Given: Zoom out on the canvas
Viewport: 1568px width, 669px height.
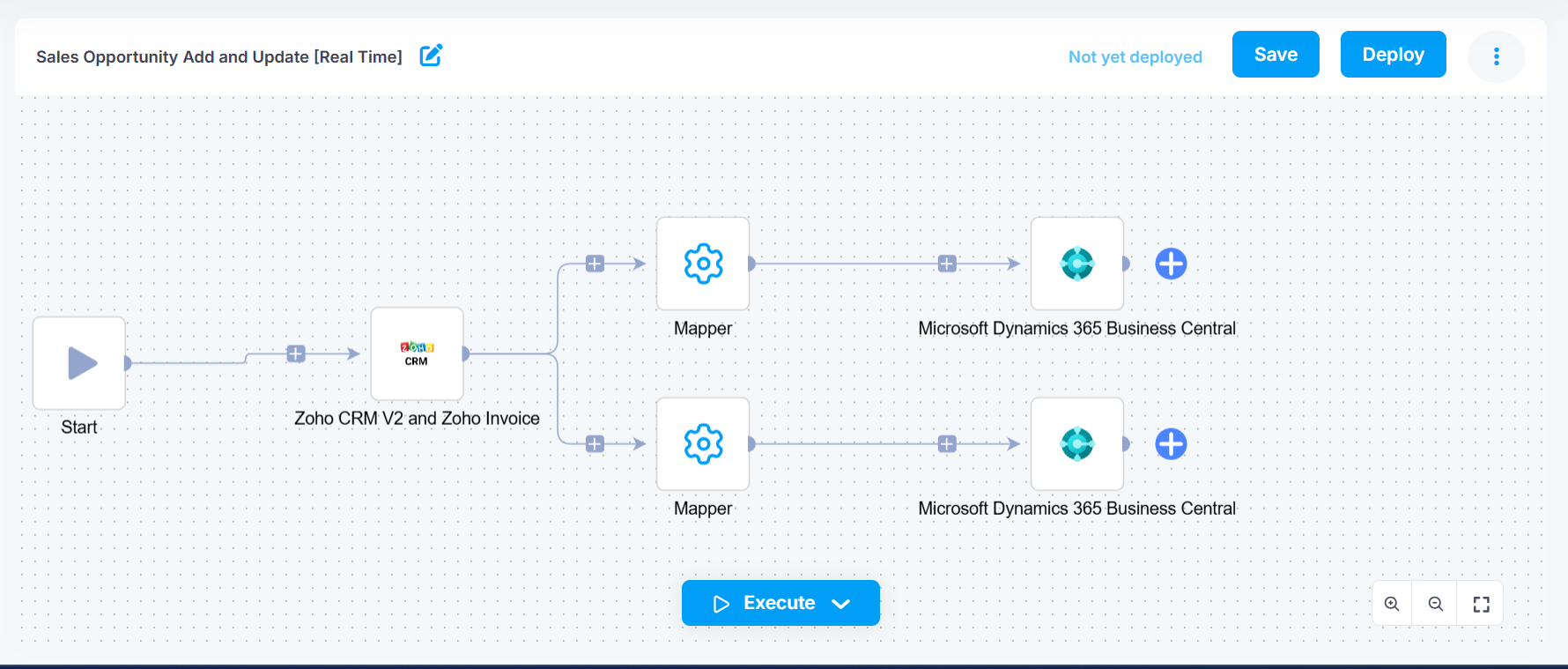Looking at the screenshot, I should (1436, 604).
